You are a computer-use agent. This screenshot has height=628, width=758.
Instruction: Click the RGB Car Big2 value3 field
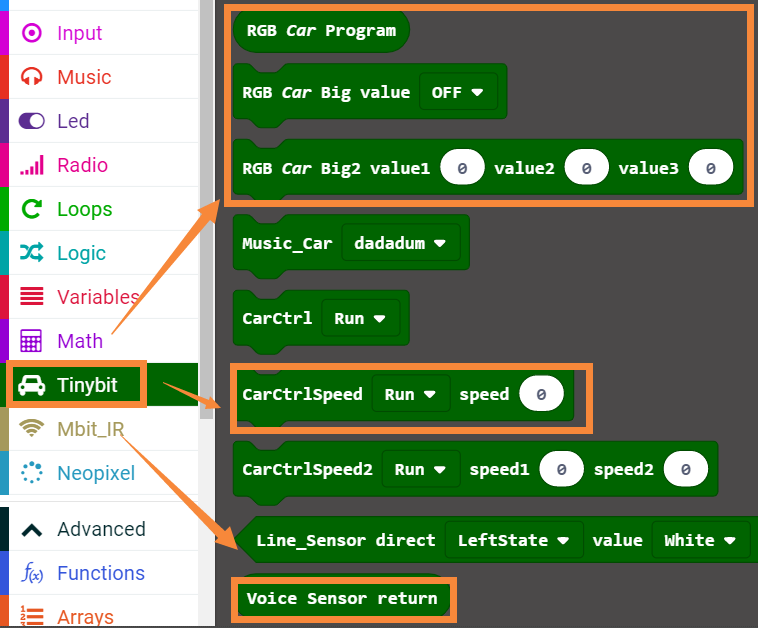tap(710, 169)
